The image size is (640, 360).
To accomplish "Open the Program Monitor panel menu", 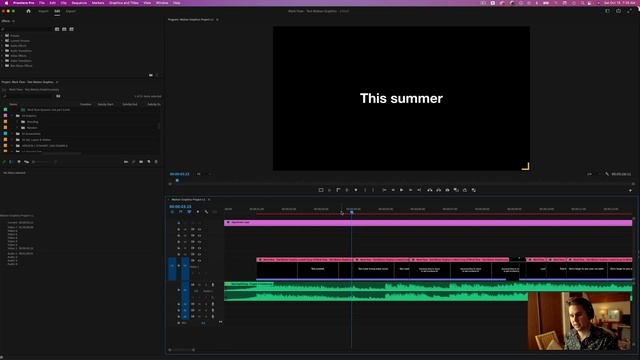I will point(217,20).
